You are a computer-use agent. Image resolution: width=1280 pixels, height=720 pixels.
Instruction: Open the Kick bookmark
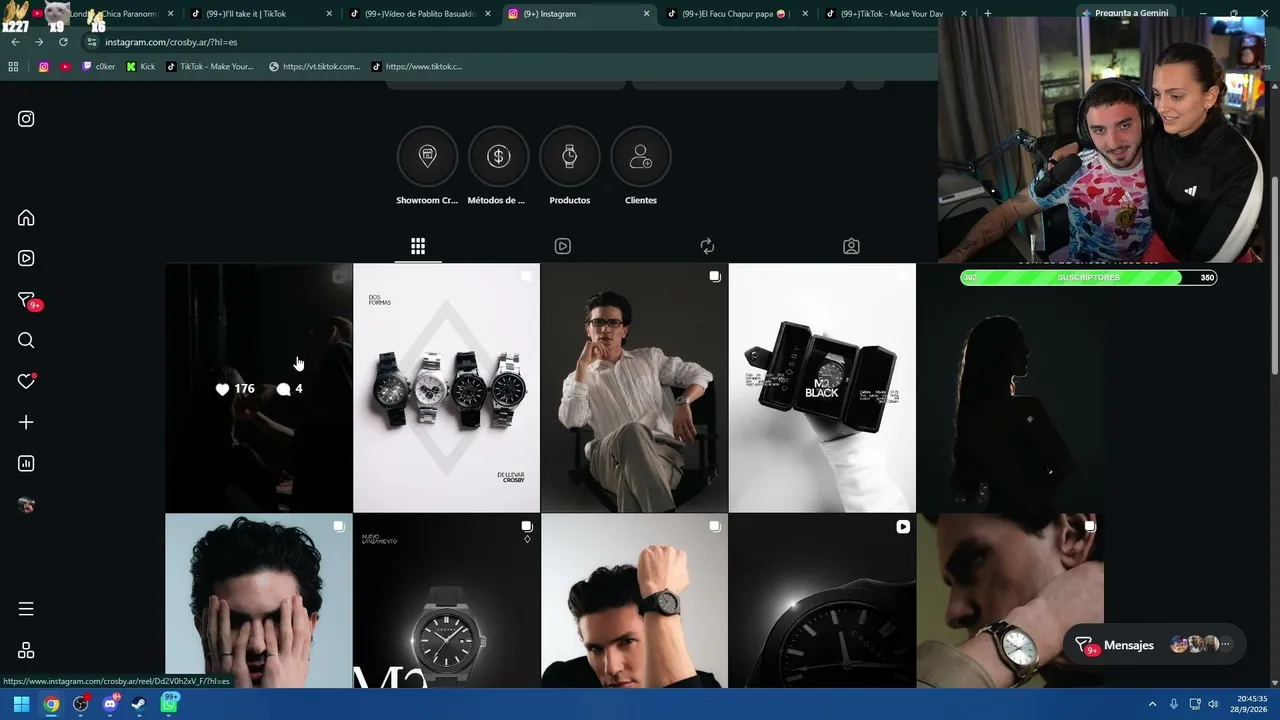click(x=141, y=67)
